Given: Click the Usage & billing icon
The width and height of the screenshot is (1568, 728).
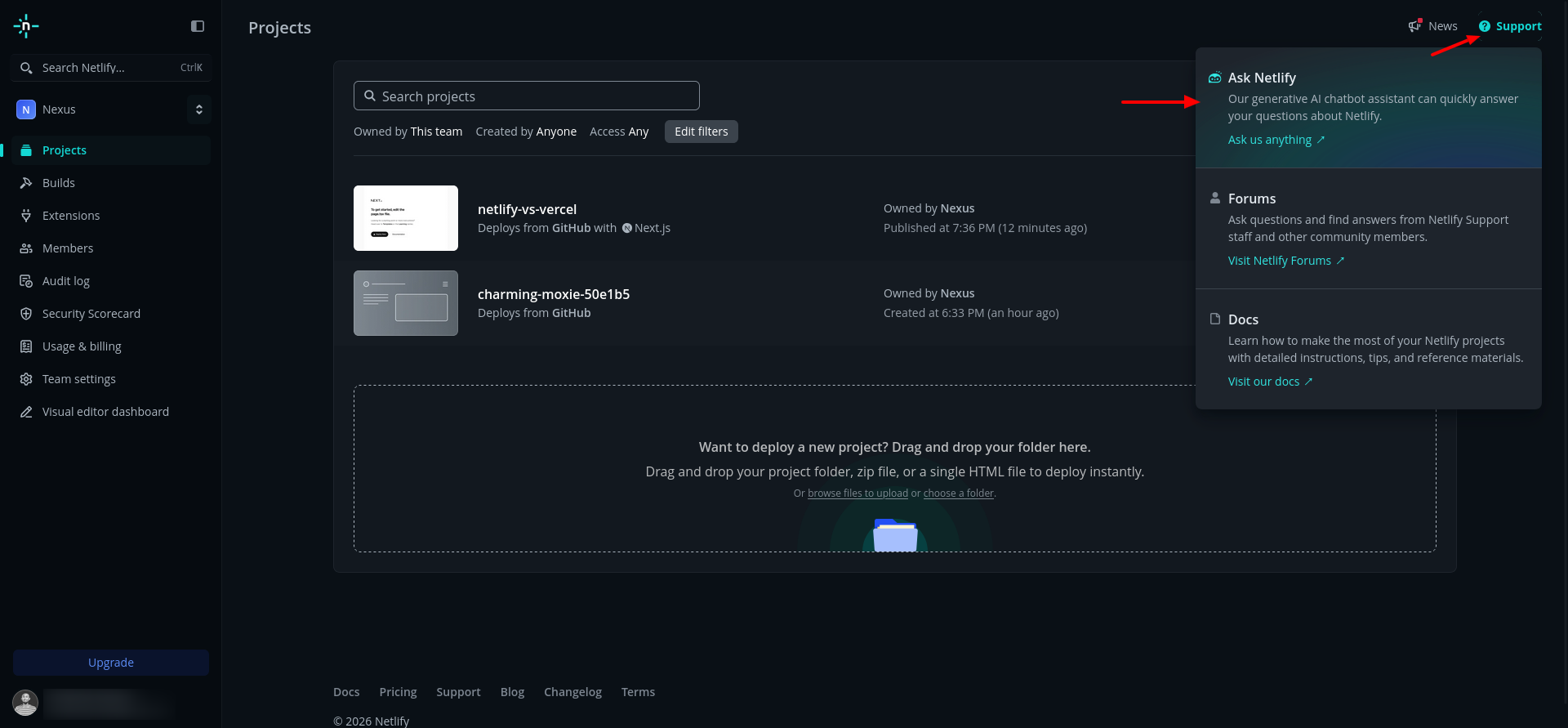Looking at the screenshot, I should coord(26,346).
